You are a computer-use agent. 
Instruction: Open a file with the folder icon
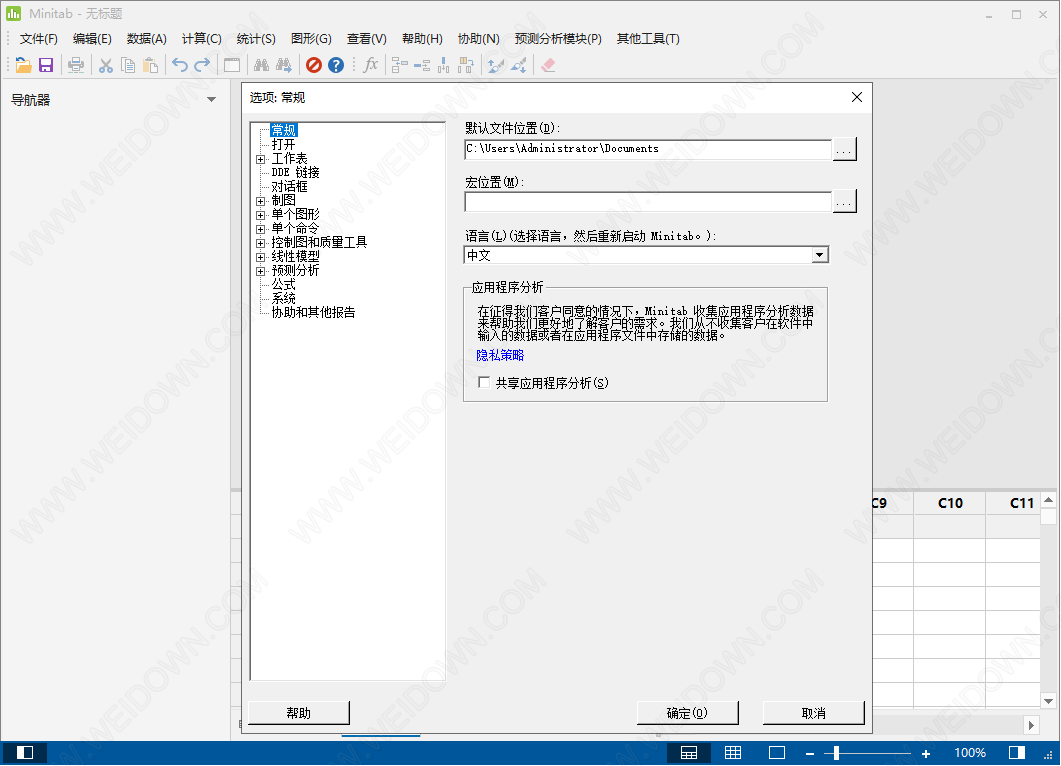coord(24,65)
